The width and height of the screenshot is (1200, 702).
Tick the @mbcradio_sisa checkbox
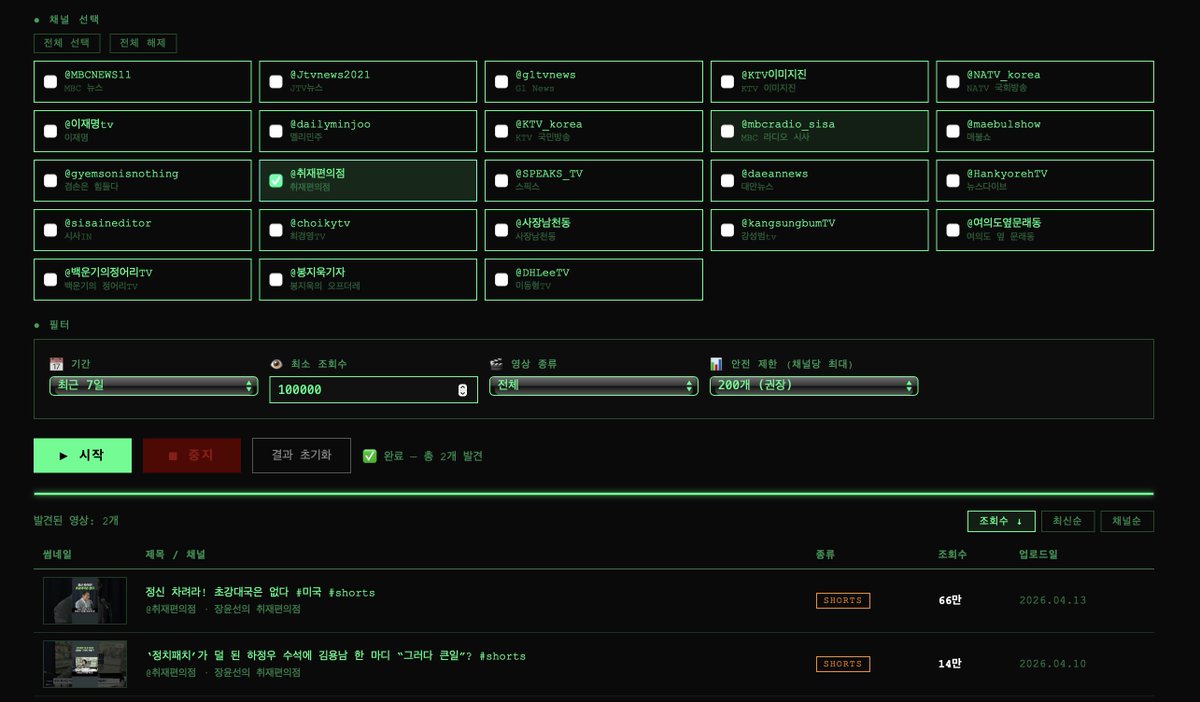(727, 131)
